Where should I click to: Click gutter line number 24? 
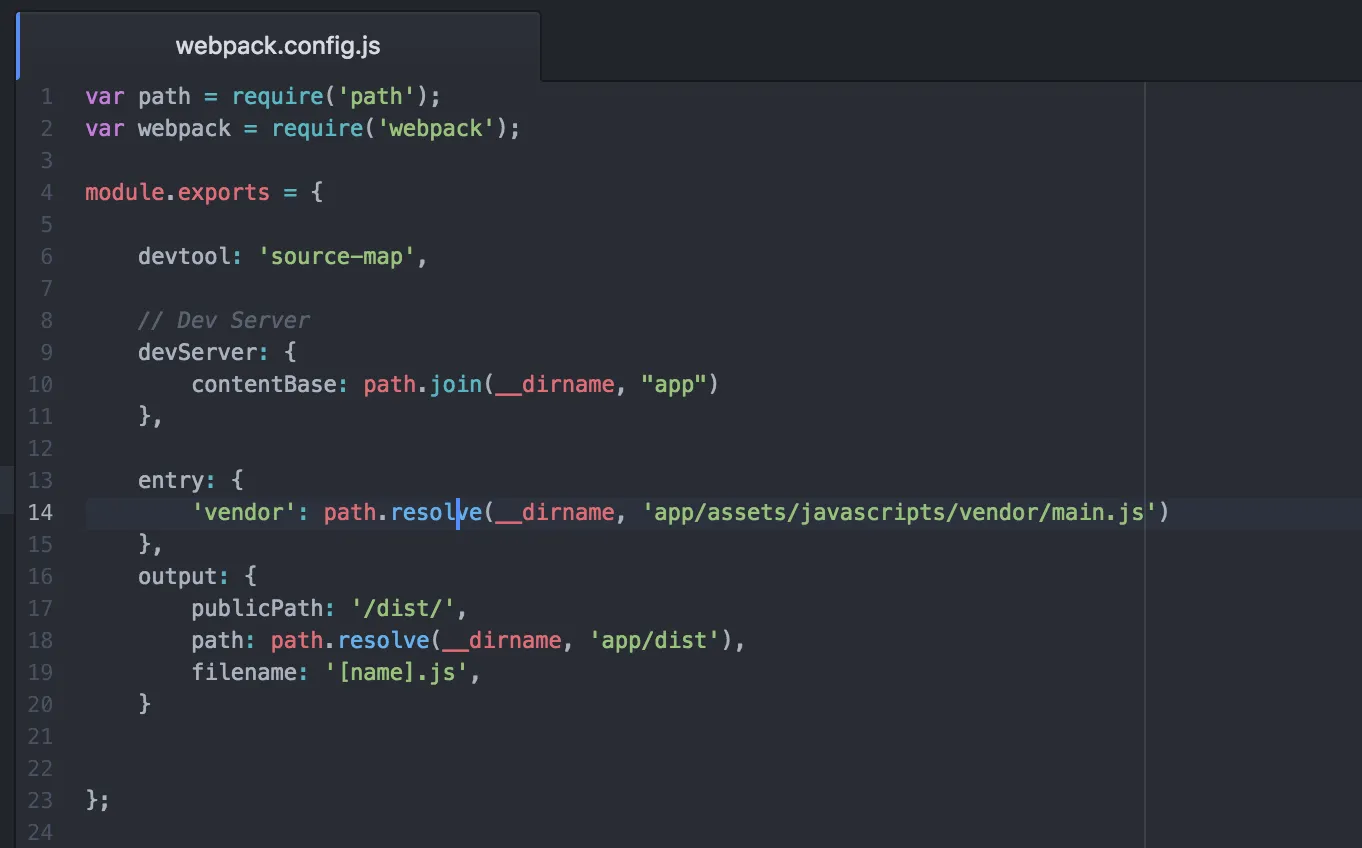coord(41,832)
